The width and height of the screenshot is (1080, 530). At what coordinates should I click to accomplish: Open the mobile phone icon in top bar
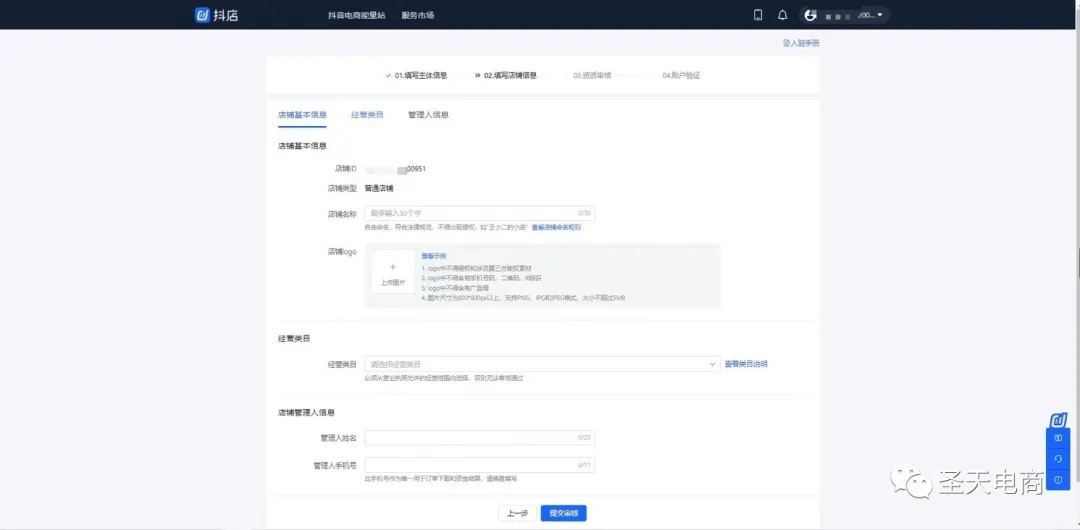coord(758,14)
